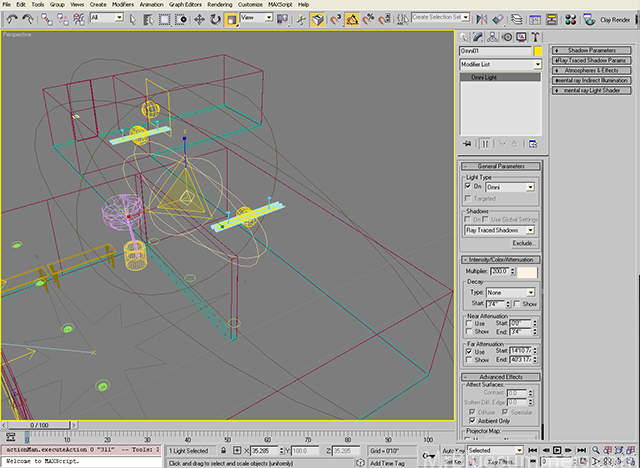Open the Customize menu

coord(250,4)
